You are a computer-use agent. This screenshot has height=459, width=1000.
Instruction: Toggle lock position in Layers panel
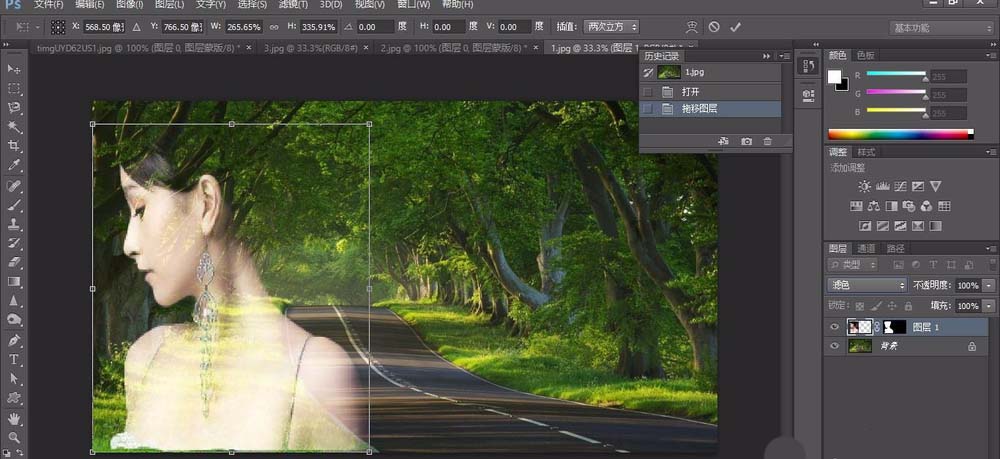click(892, 306)
